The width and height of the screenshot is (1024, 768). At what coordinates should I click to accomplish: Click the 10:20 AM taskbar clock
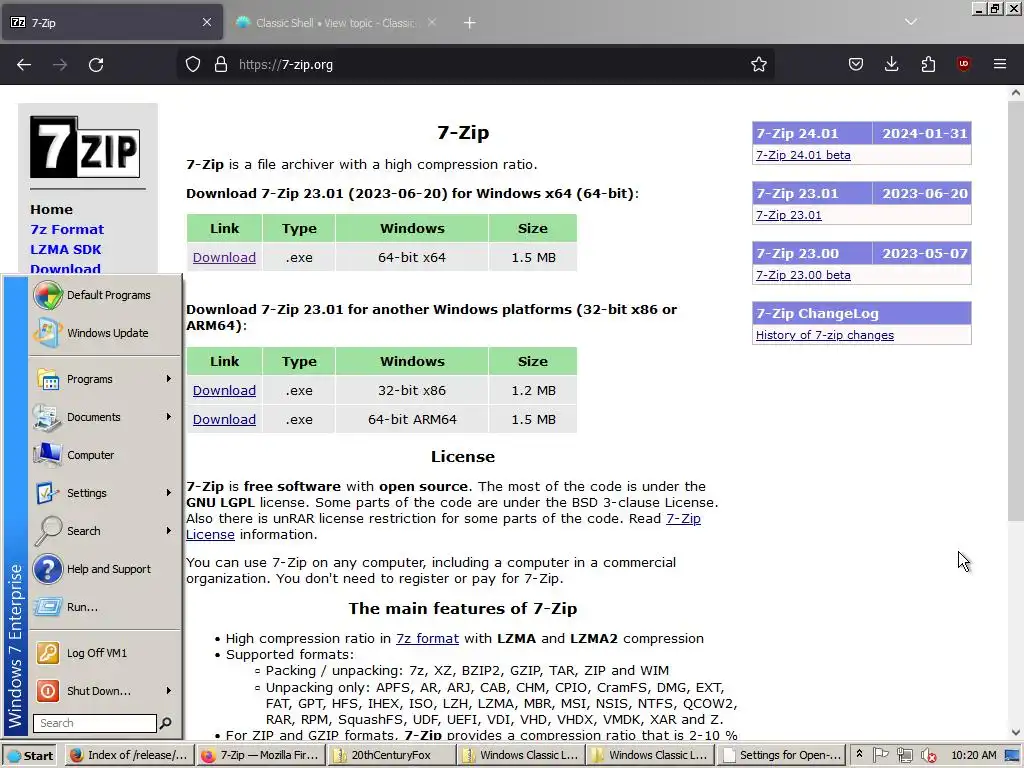pos(974,756)
